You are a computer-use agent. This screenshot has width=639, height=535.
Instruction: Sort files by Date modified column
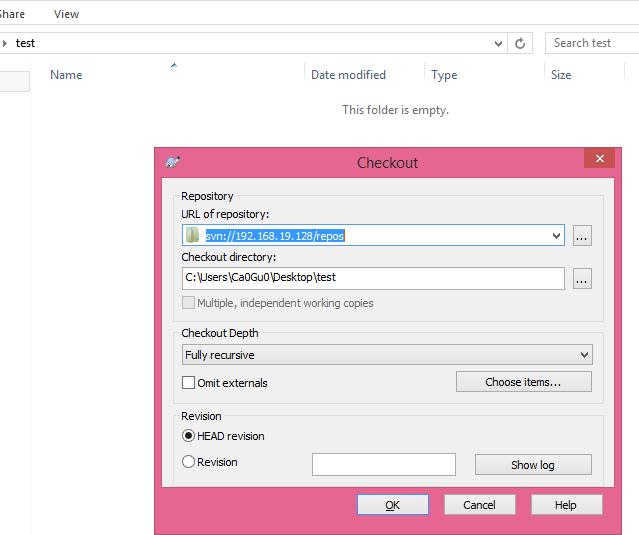click(348, 75)
